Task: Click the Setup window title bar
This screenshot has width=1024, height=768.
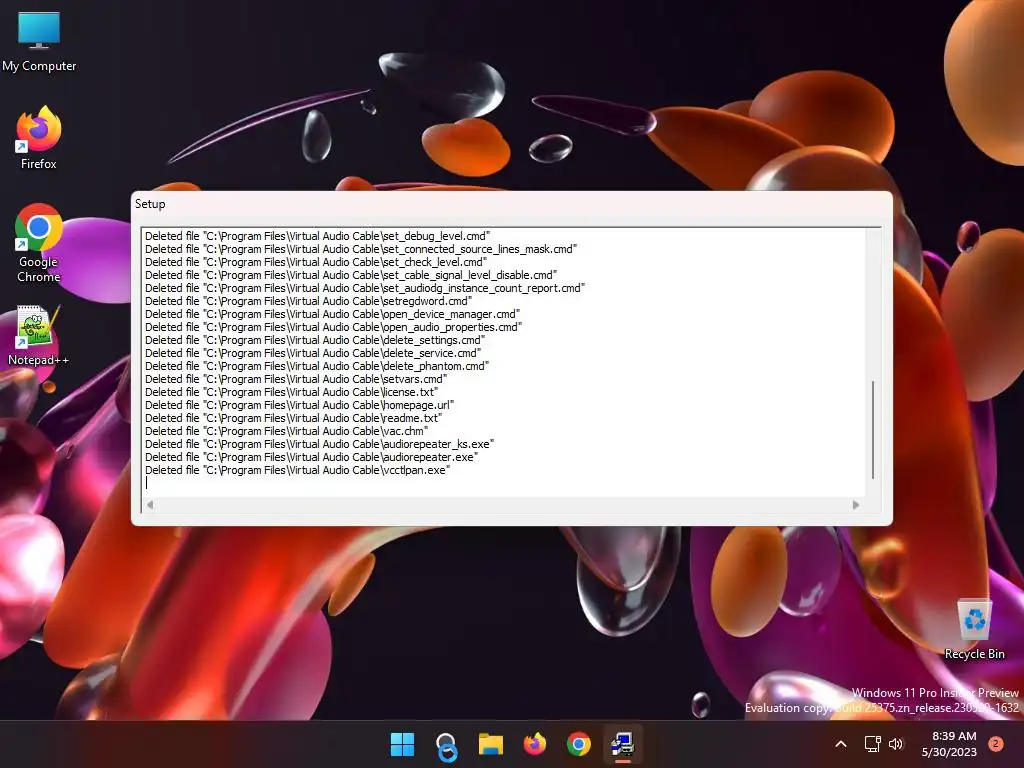Action: (511, 204)
